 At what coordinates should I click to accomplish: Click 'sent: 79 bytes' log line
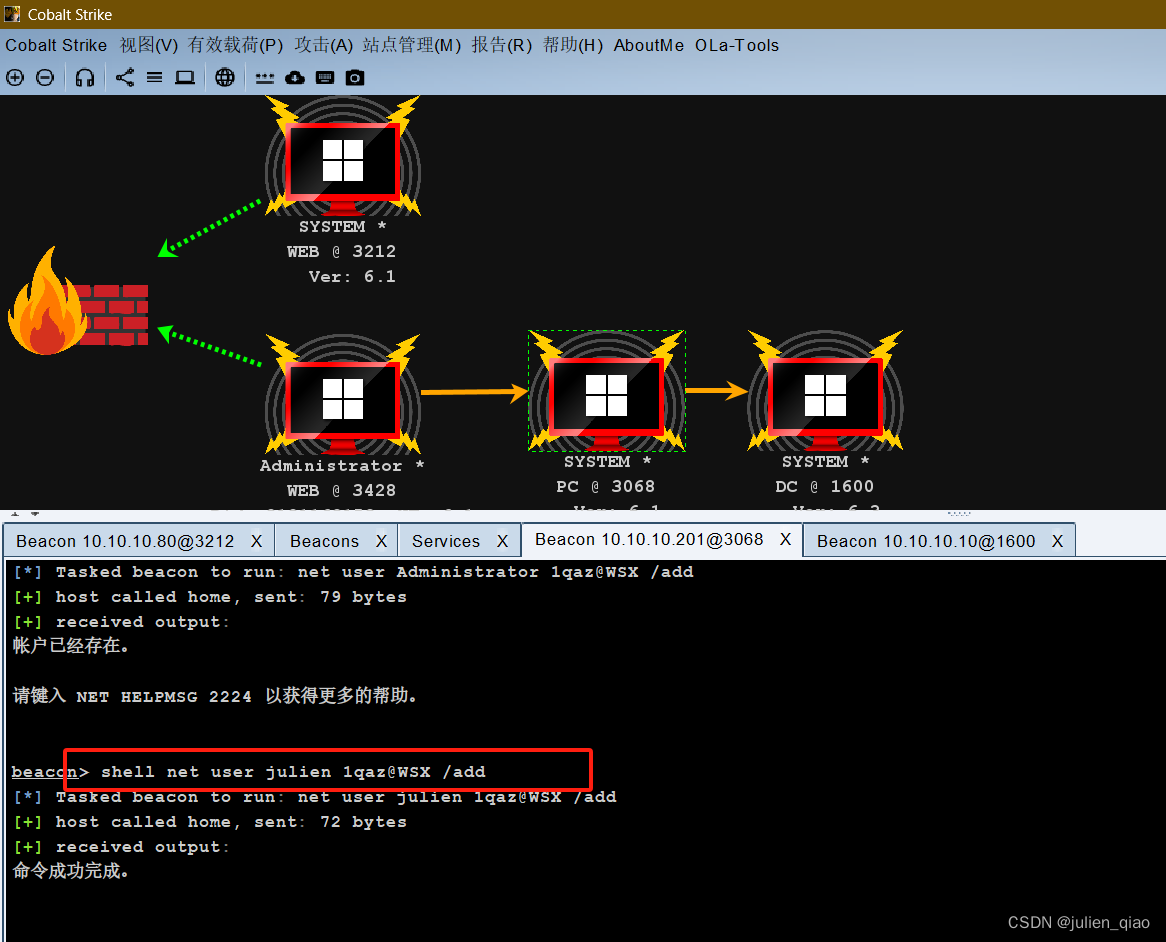tap(330, 597)
